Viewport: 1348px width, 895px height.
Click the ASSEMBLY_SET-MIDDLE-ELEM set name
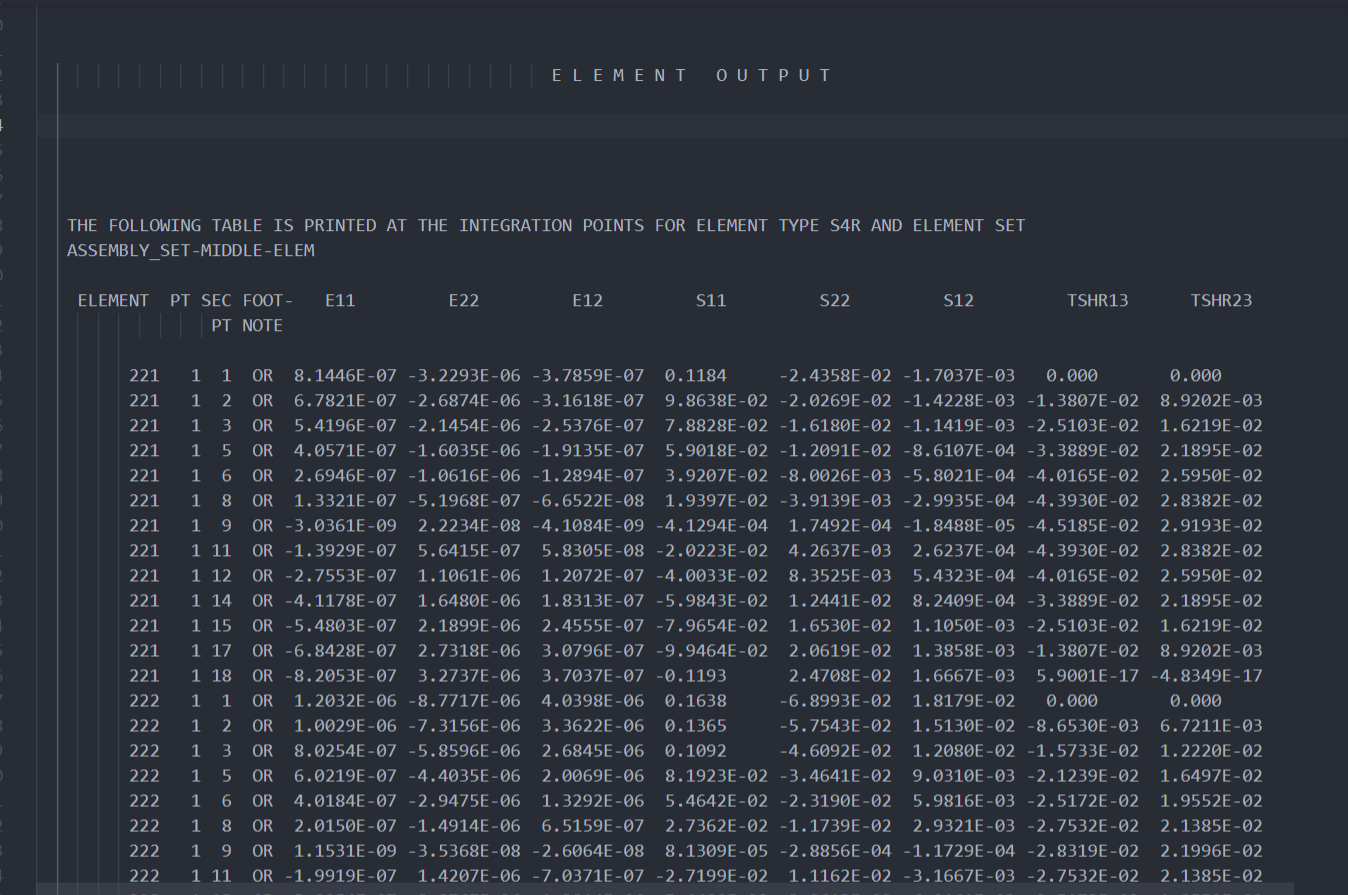(191, 250)
